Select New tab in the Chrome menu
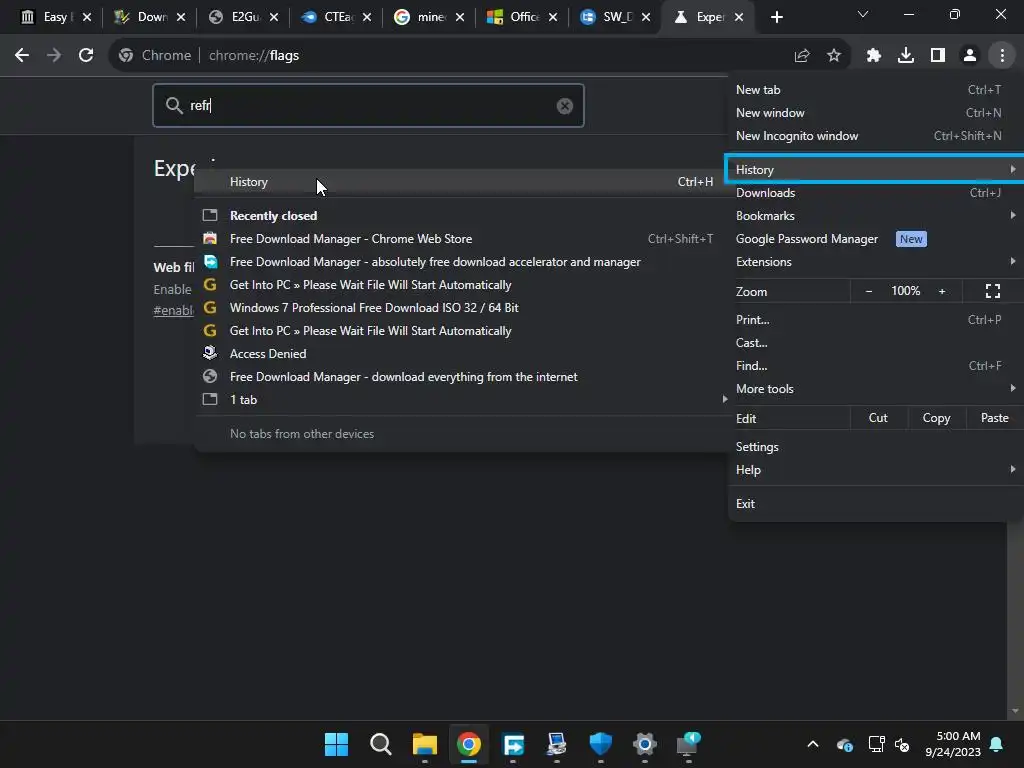The image size is (1024, 768). (x=875, y=90)
